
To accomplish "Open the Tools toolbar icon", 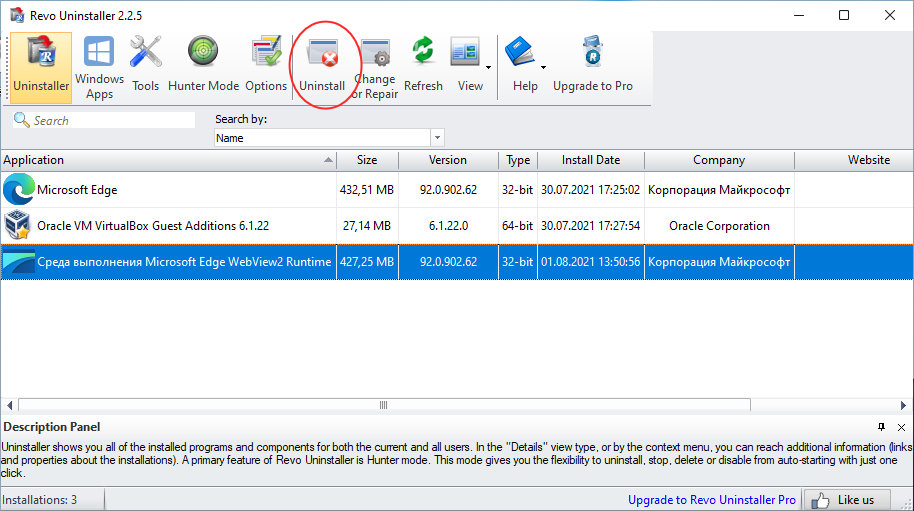I will tap(145, 66).
